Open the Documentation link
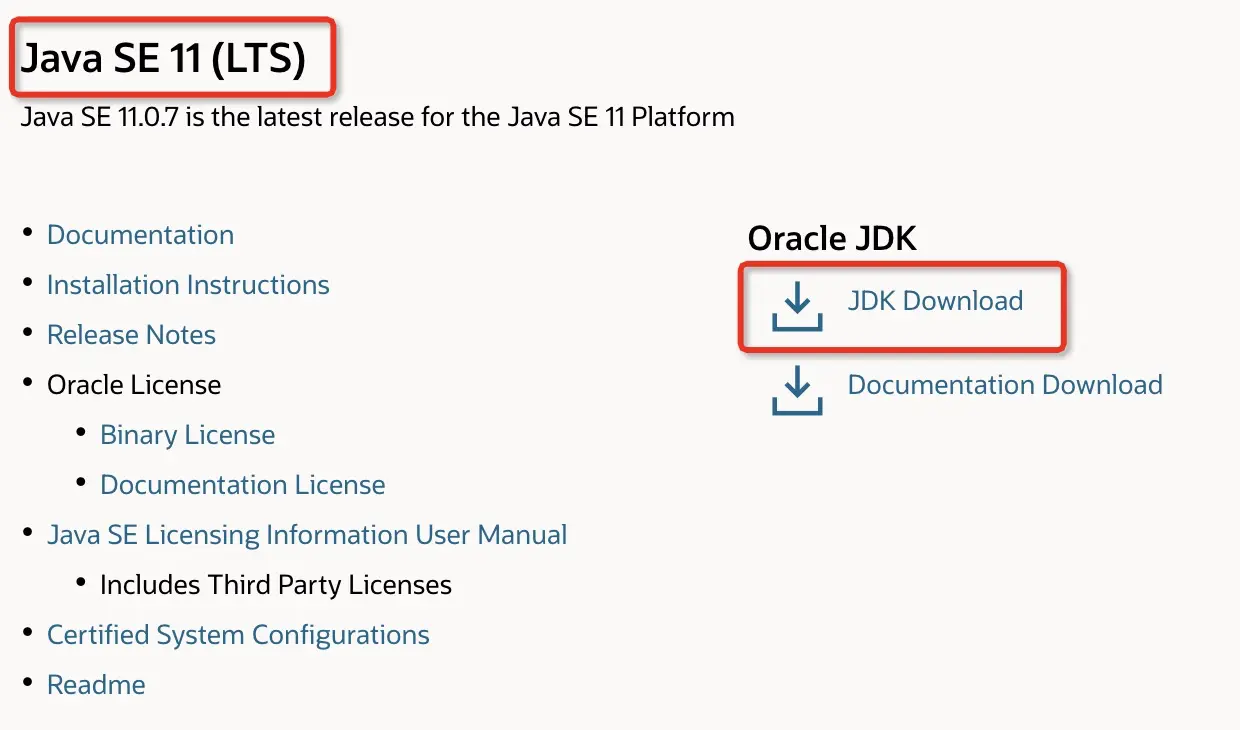 (140, 235)
